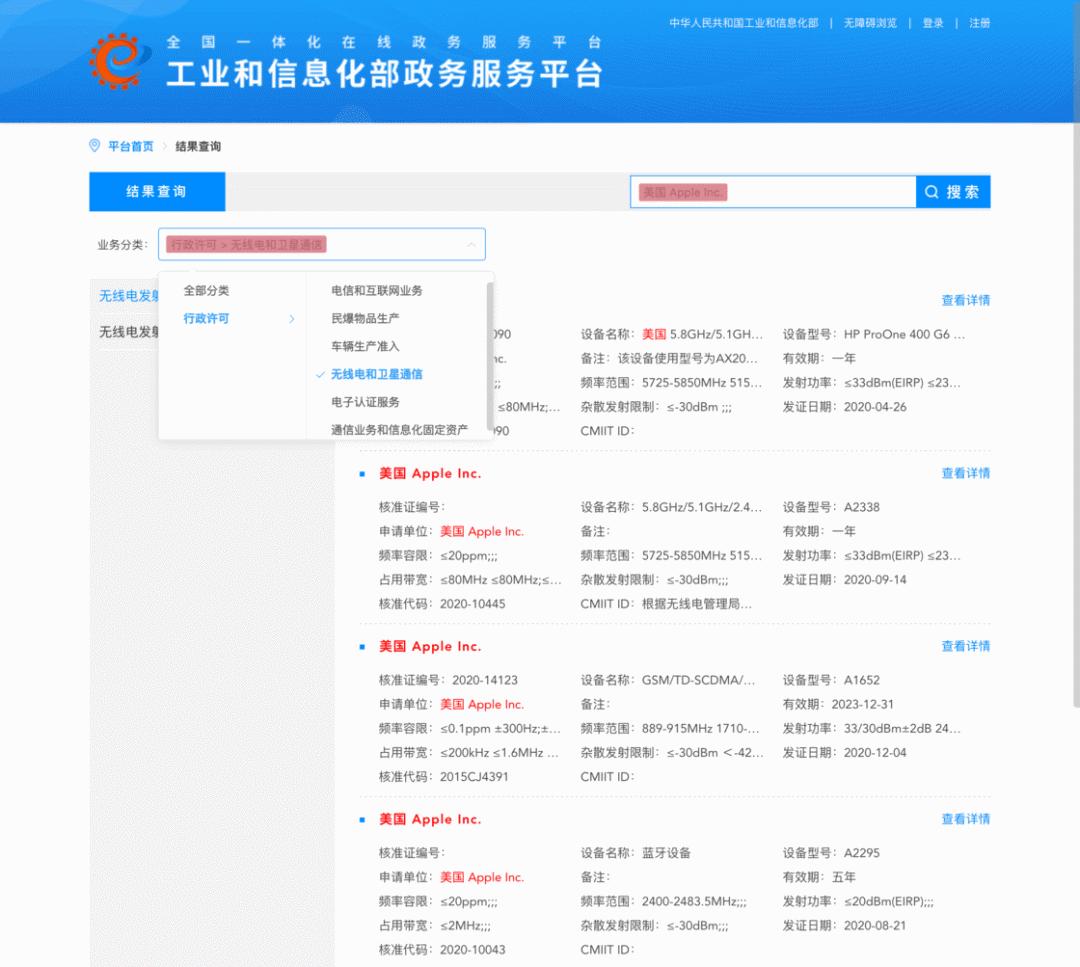The width and height of the screenshot is (1080, 967).
Task: Open the Apple Inc. title above A1652
Action: click(430, 646)
